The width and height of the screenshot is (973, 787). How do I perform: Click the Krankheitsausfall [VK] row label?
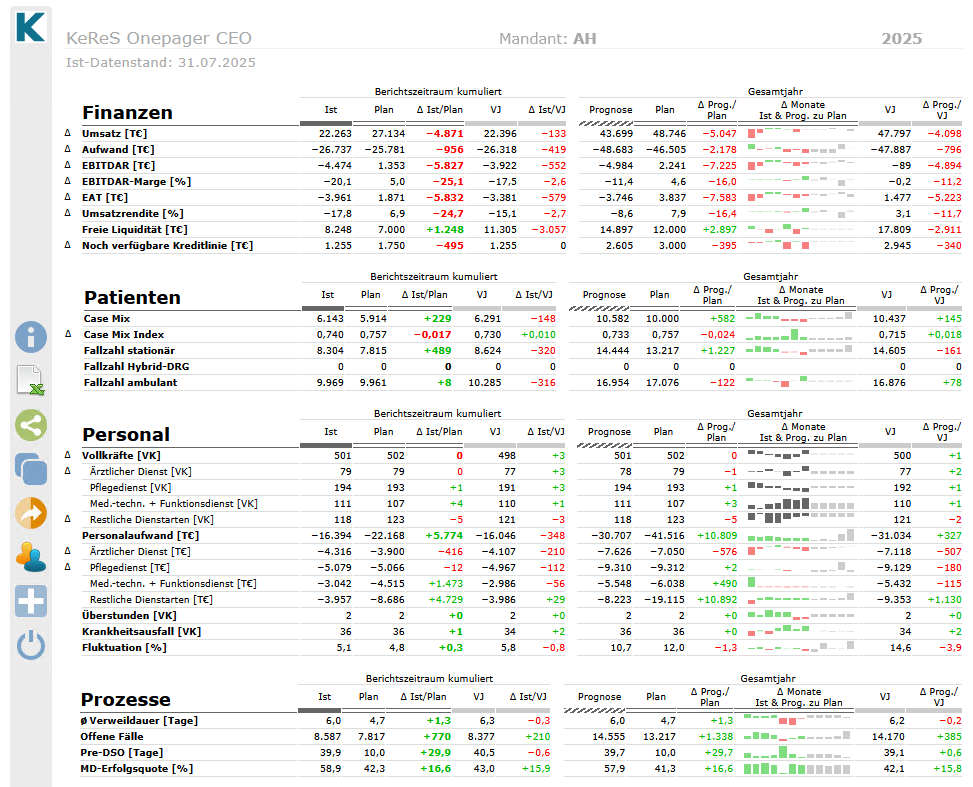click(x=141, y=632)
